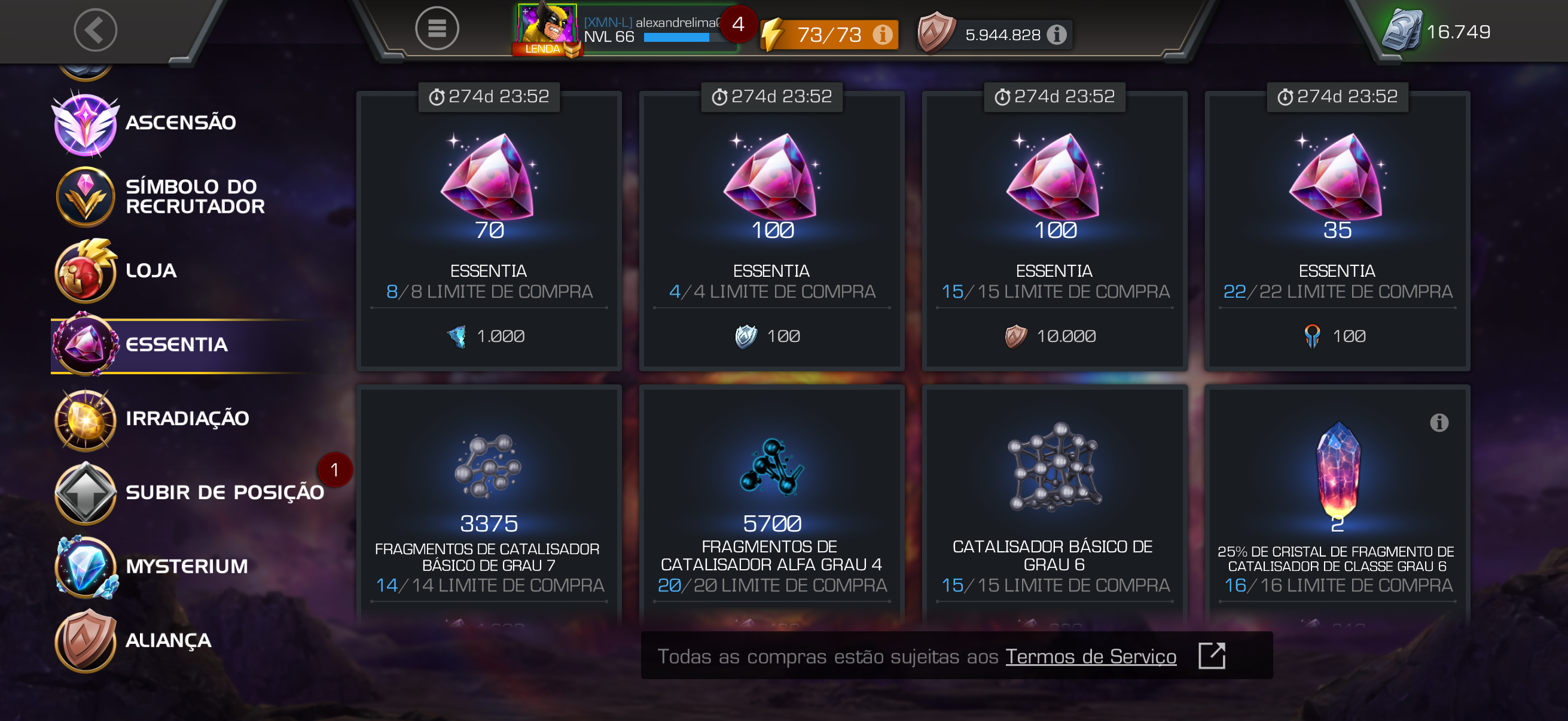Show loyalty info next to 5.944.828
Viewport: 1568px width, 721px height.
pyautogui.click(x=1056, y=35)
